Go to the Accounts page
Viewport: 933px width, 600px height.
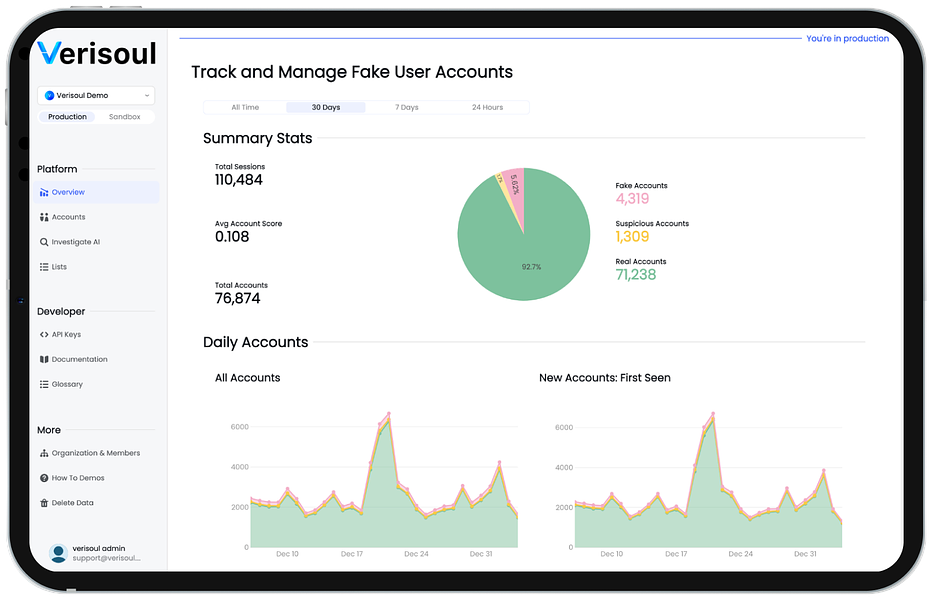tap(96, 217)
